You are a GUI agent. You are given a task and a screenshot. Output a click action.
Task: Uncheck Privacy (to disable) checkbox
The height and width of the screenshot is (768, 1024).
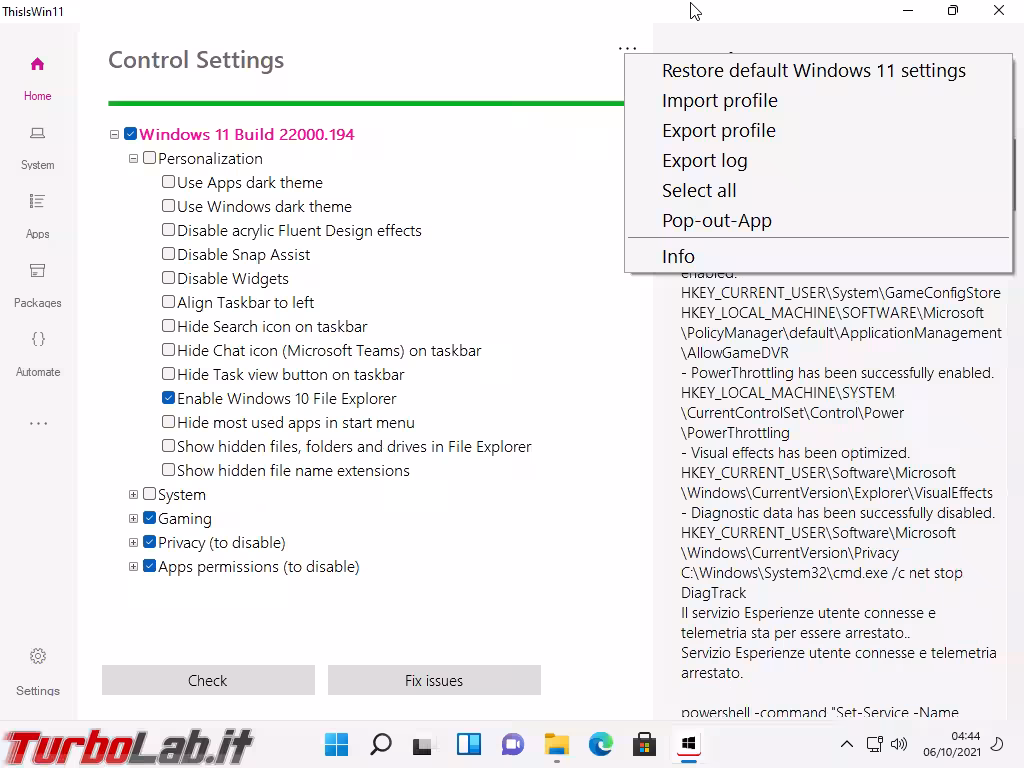(x=150, y=542)
